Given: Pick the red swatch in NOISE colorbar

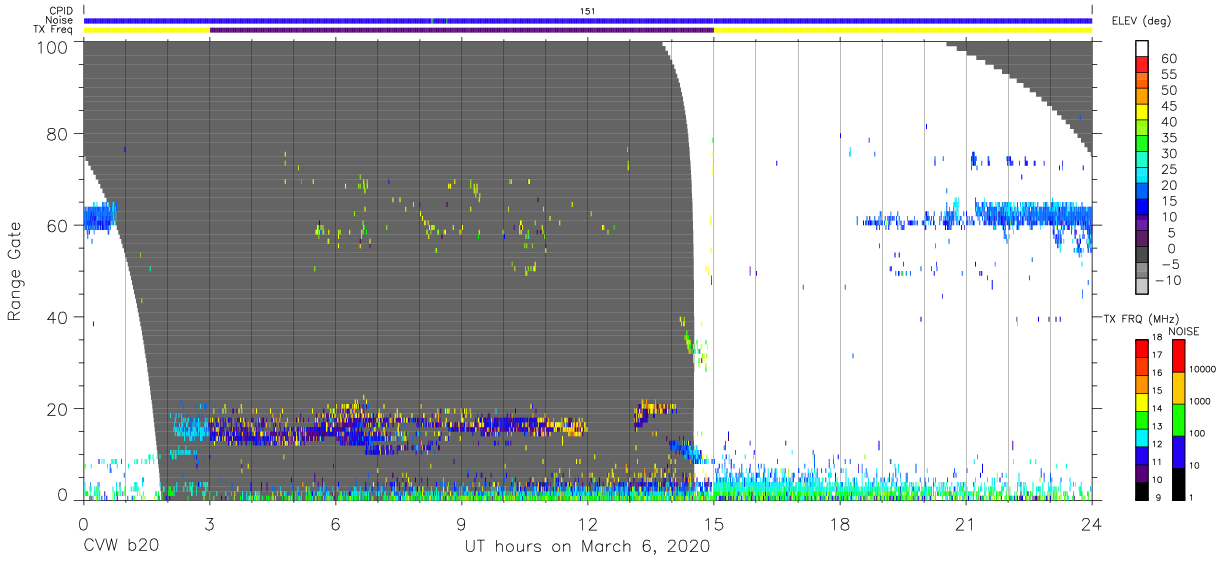Looking at the screenshot, I should [x=1178, y=356].
